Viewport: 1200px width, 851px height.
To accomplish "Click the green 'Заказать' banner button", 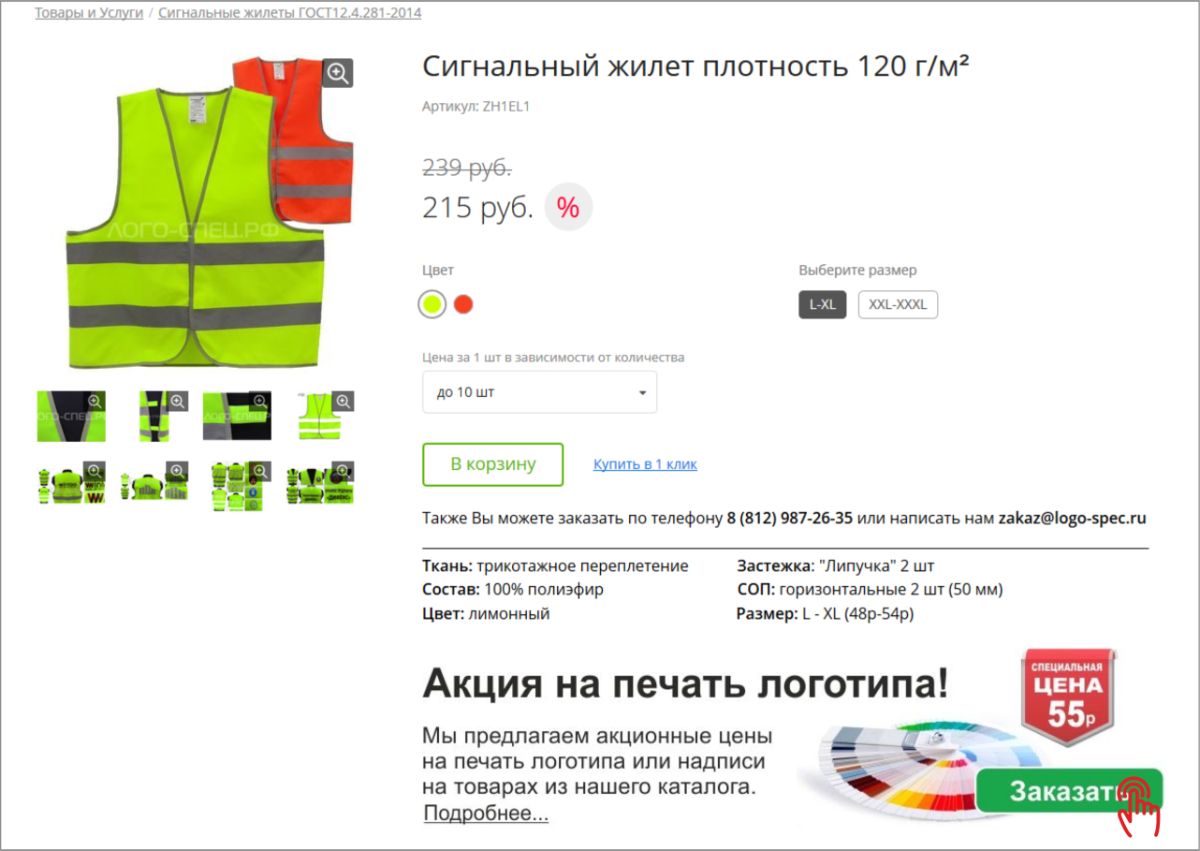I will [1069, 791].
